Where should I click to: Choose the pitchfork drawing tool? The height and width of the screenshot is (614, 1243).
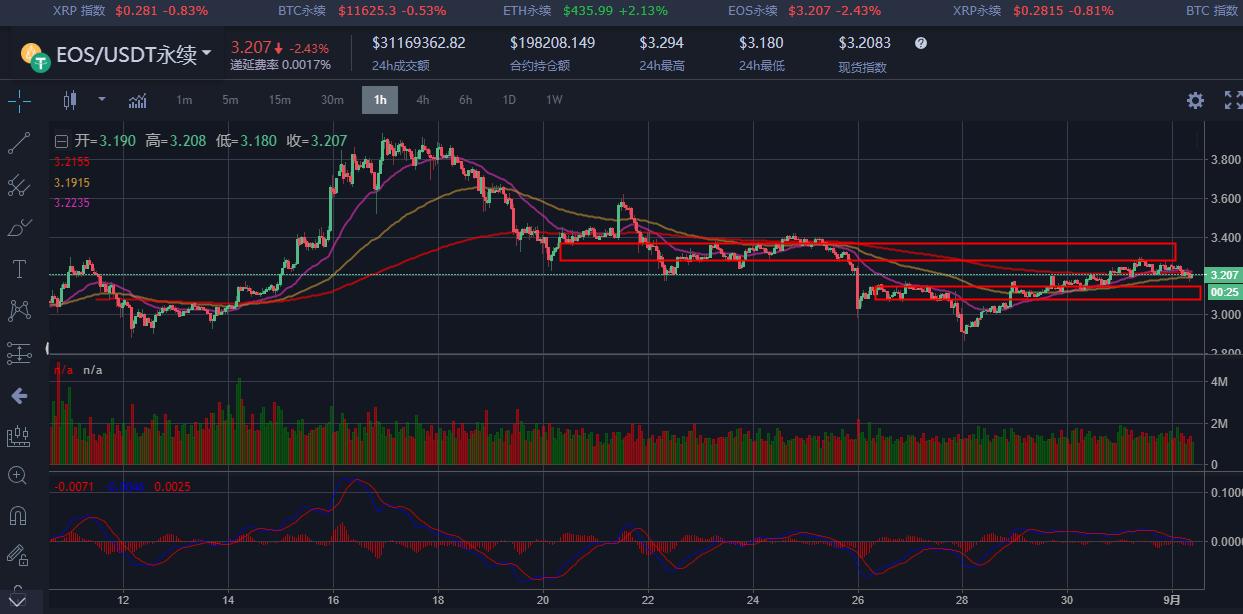click(19, 185)
